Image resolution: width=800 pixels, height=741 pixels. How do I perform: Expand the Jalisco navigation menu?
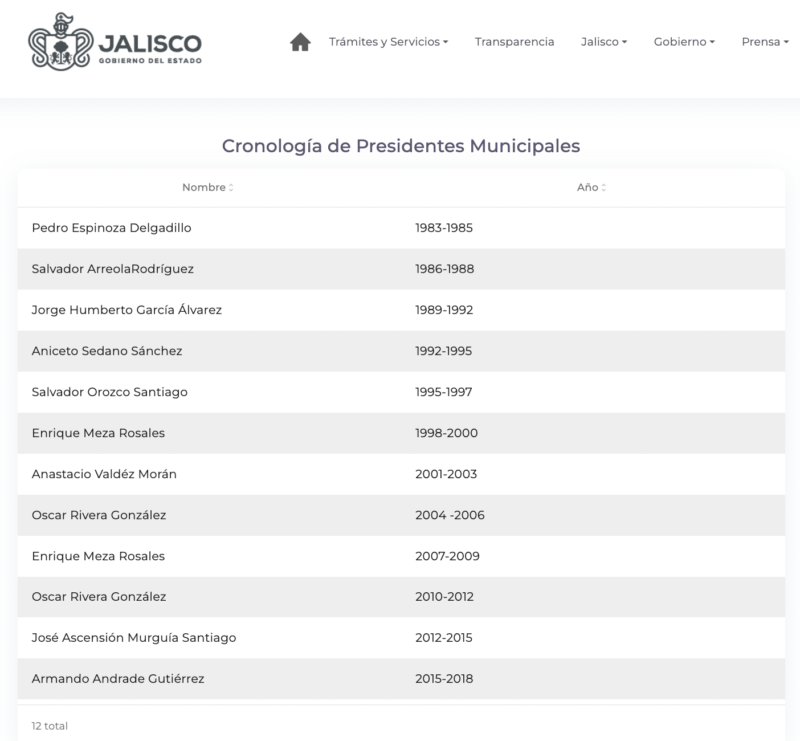[603, 42]
